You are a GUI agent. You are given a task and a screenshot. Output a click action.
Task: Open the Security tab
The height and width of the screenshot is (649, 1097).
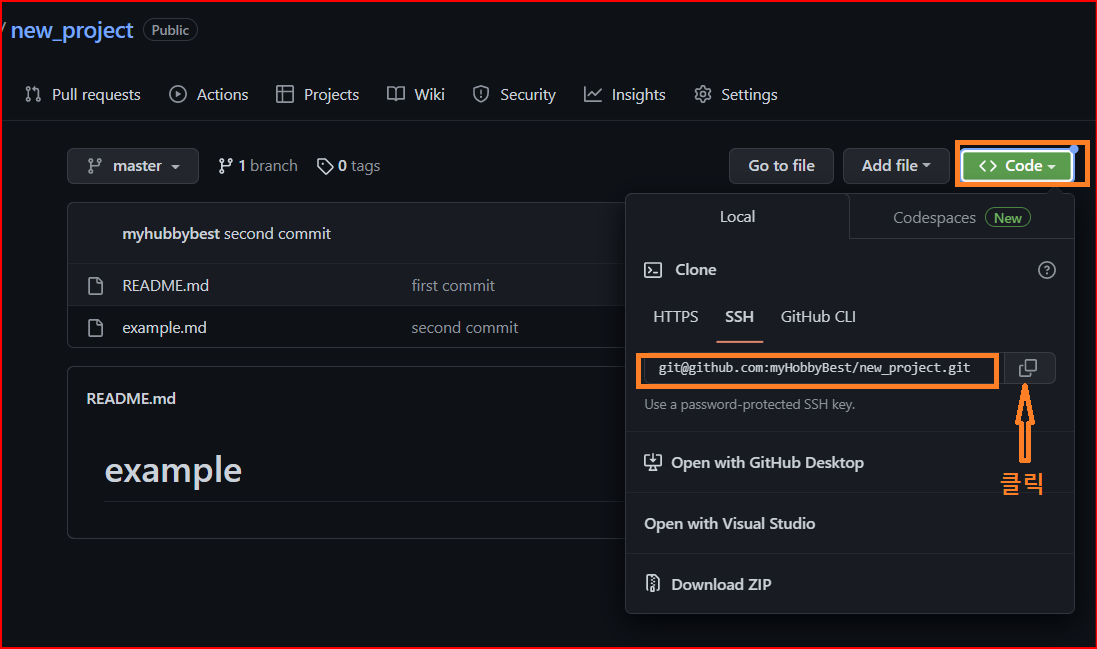(x=514, y=94)
